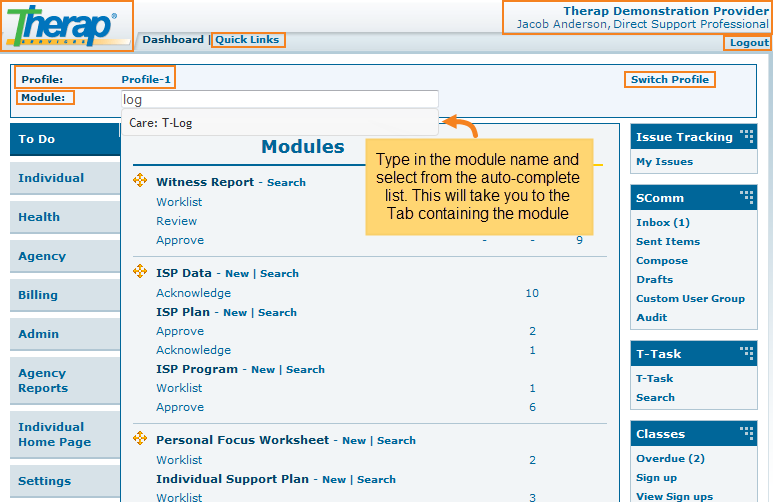Open the T-Task link

[x=655, y=379]
